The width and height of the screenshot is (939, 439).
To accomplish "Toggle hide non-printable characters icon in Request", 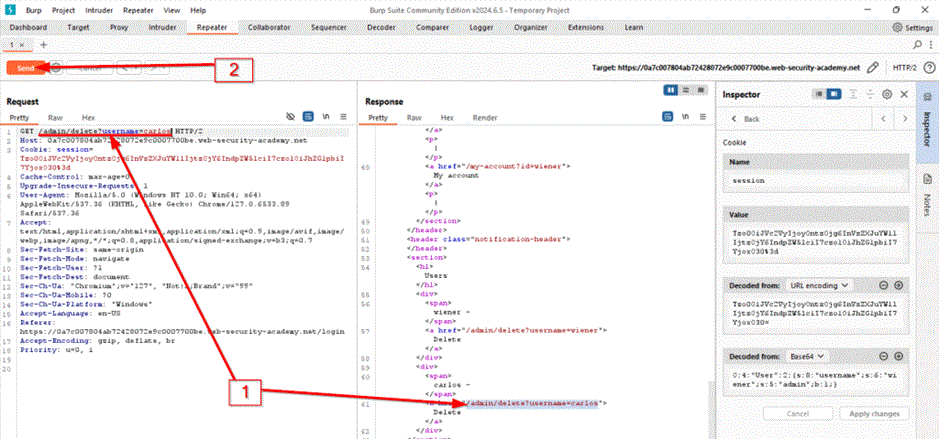I will pyautogui.click(x=290, y=117).
